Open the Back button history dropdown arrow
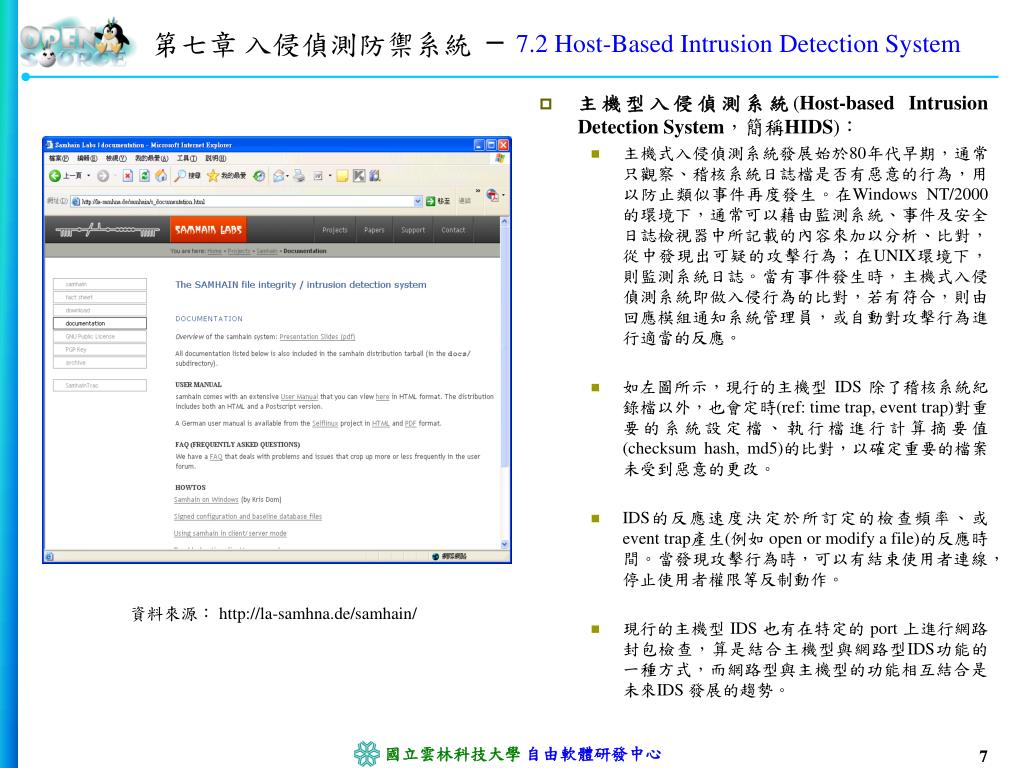This screenshot has width=1024, height=768. pyautogui.click(x=89, y=176)
